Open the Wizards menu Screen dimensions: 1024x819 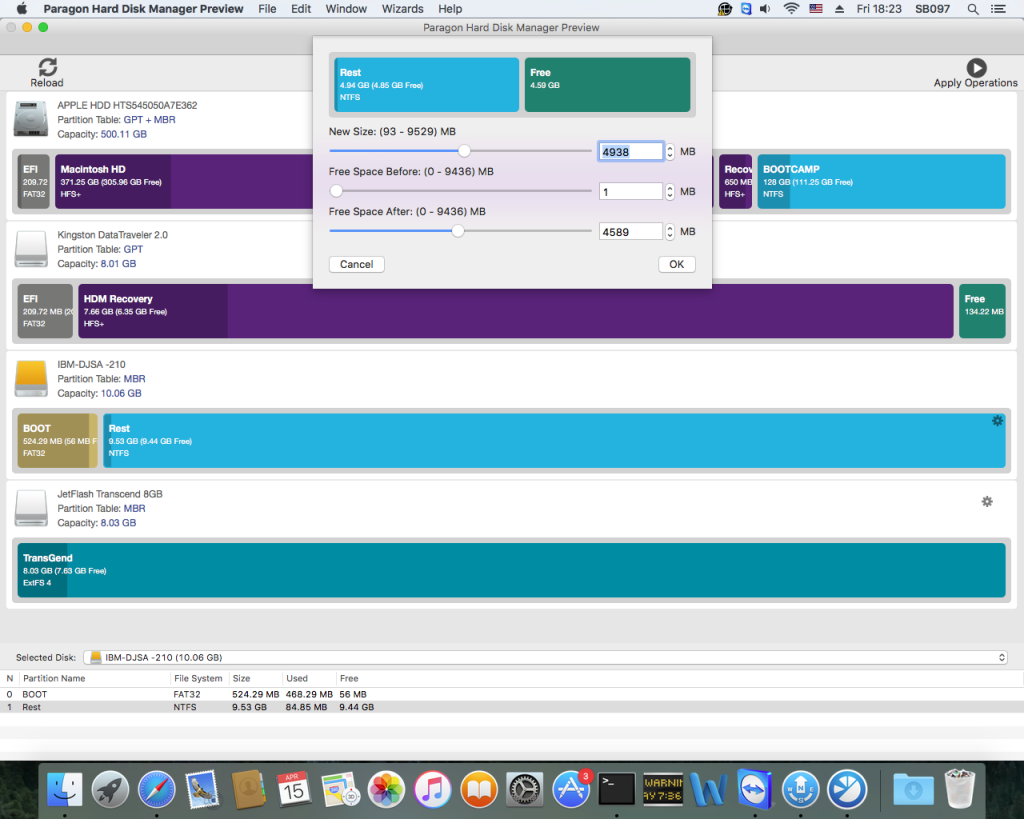(402, 9)
